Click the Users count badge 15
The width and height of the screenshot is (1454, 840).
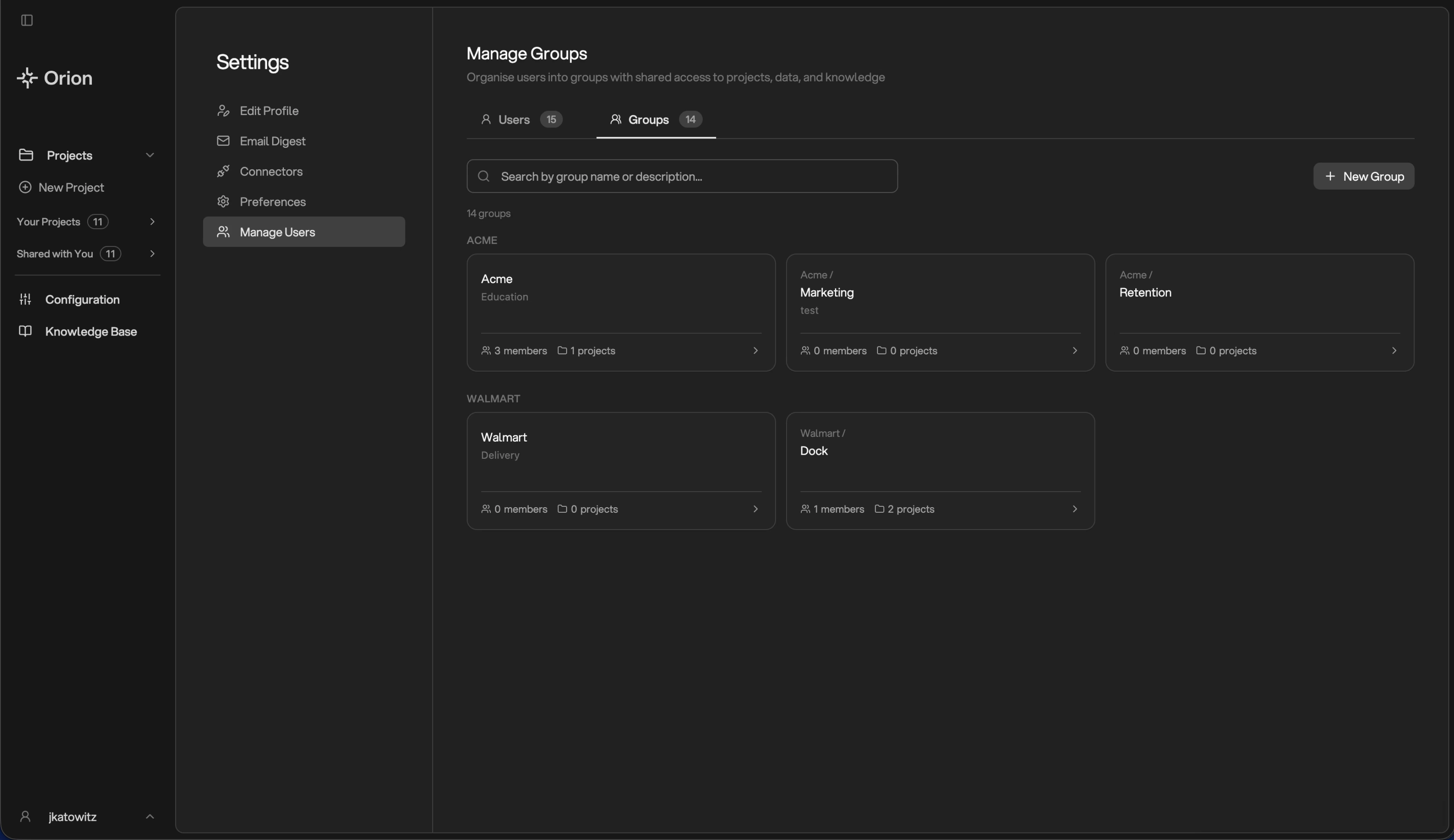(551, 119)
